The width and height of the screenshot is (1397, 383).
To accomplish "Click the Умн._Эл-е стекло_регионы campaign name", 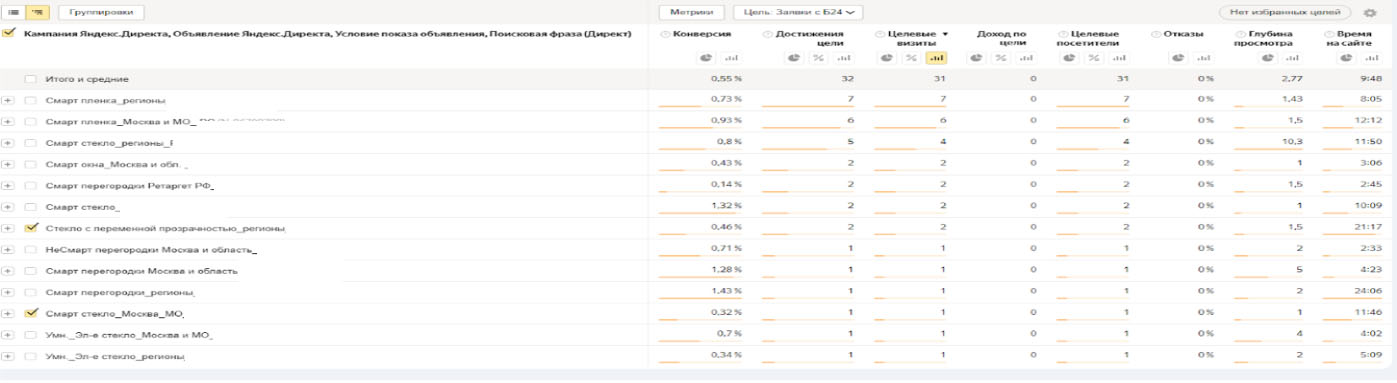I will [116, 356].
